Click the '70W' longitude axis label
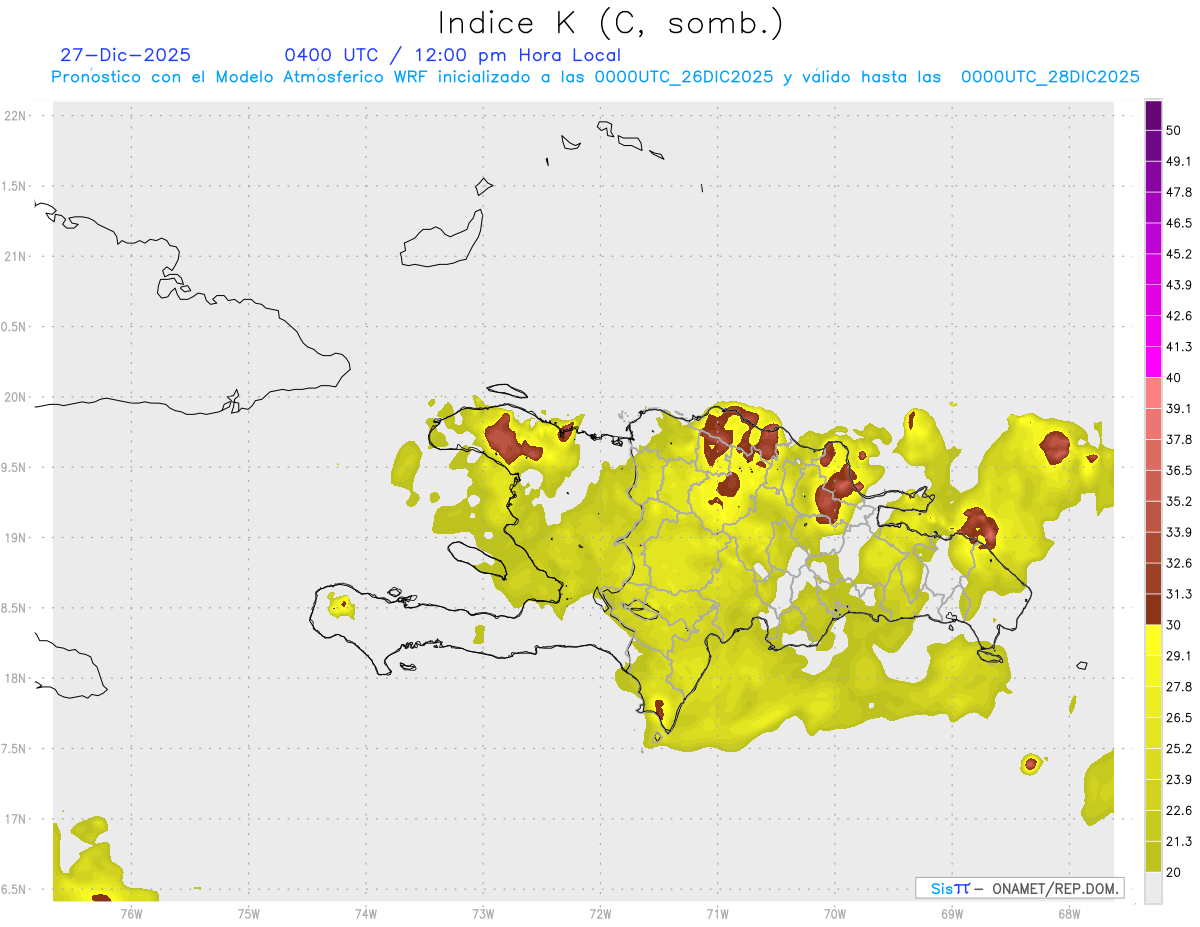This screenshot has height=927, width=1200. pos(835,914)
